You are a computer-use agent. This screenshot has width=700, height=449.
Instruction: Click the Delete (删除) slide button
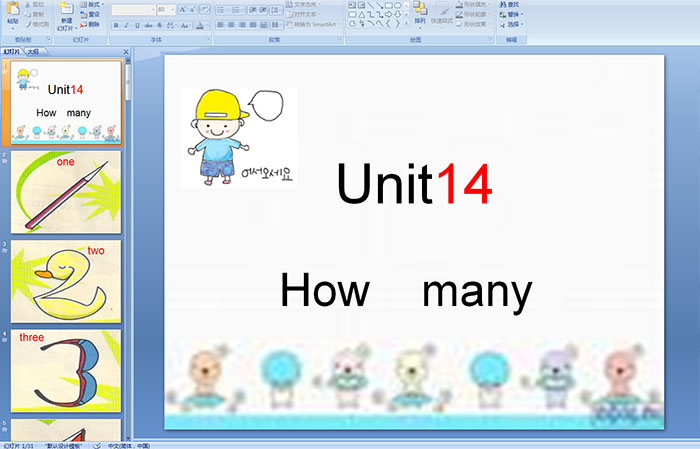(90, 24)
